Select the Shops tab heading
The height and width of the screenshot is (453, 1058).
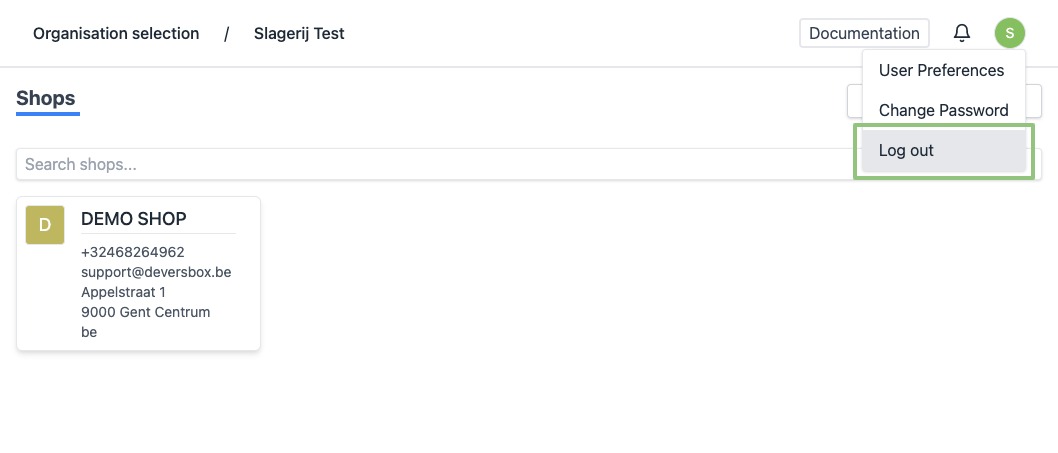[46, 98]
